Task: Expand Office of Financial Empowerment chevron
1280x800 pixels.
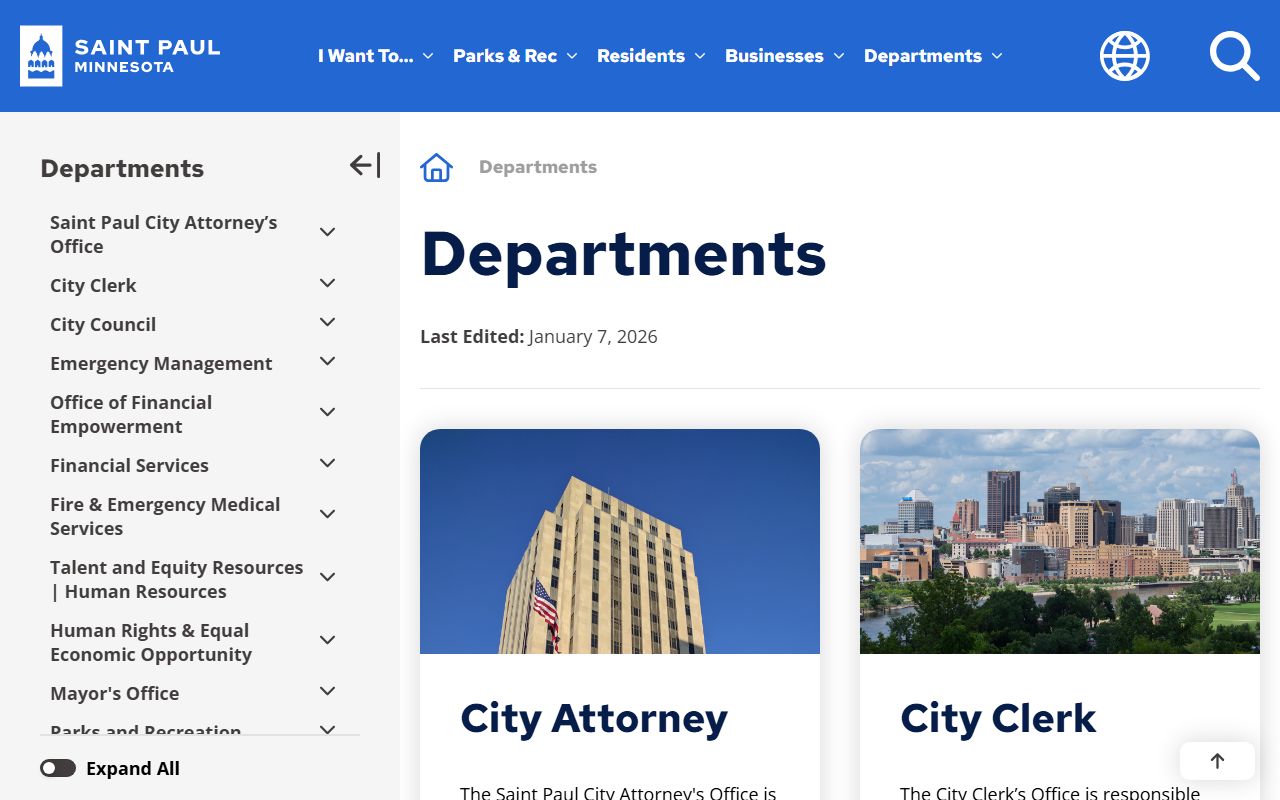Action: 327,412
